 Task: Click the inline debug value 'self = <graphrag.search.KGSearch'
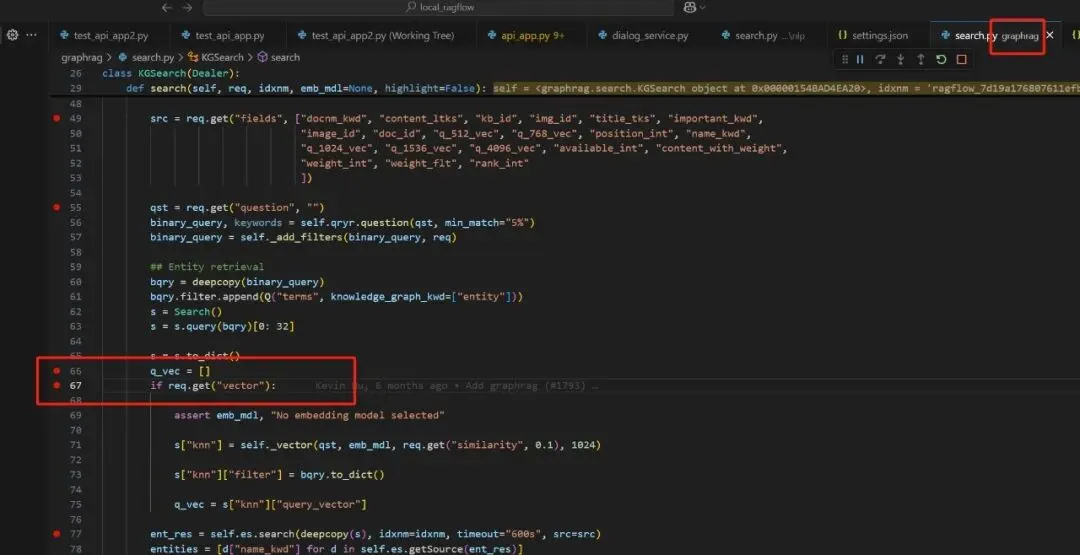681,88
